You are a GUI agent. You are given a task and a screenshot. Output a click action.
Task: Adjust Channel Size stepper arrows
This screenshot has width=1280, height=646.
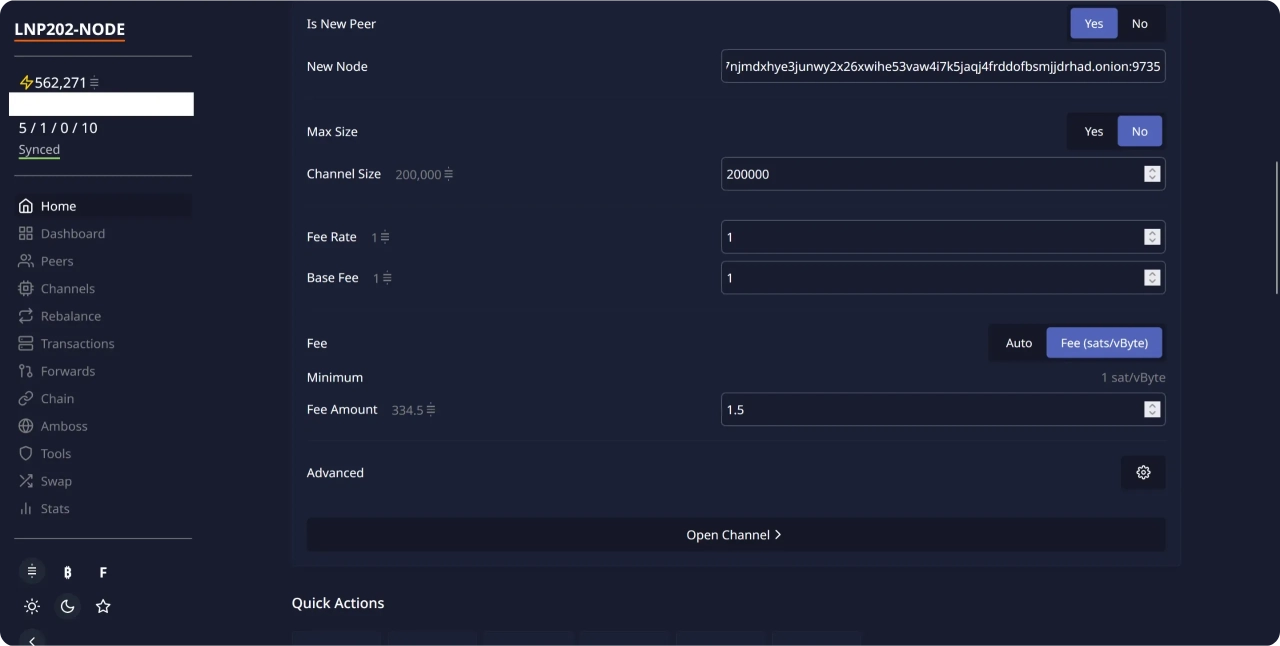1152,174
